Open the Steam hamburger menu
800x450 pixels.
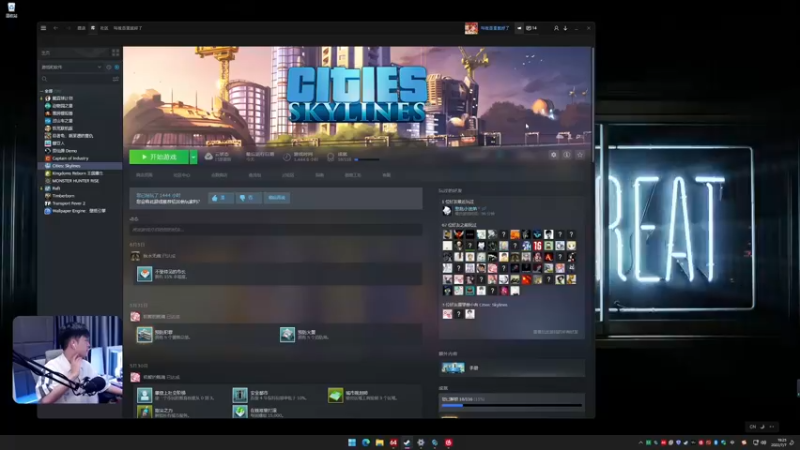[43, 28]
